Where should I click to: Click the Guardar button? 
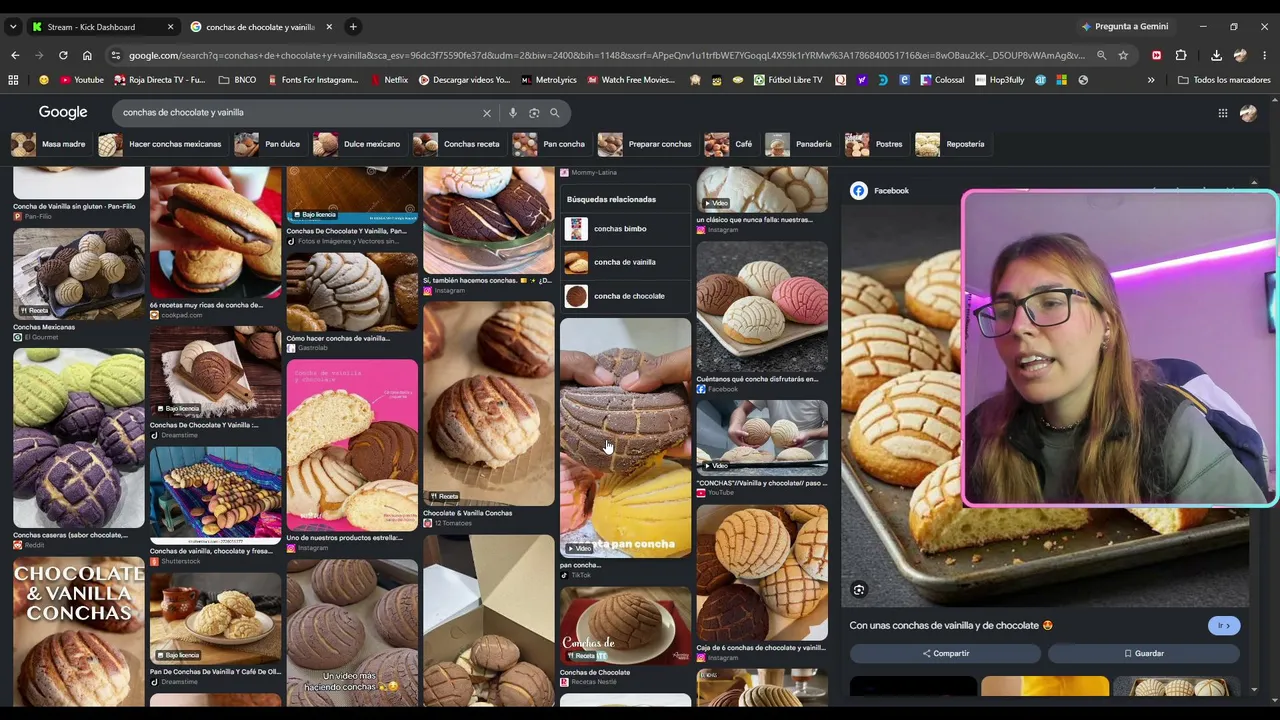(1144, 653)
